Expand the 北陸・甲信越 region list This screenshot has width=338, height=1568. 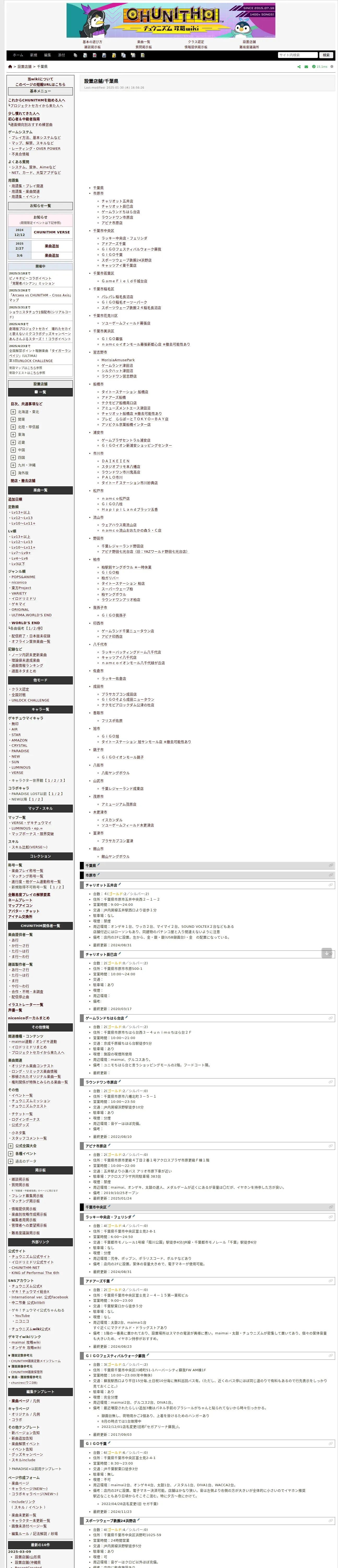click(13, 427)
